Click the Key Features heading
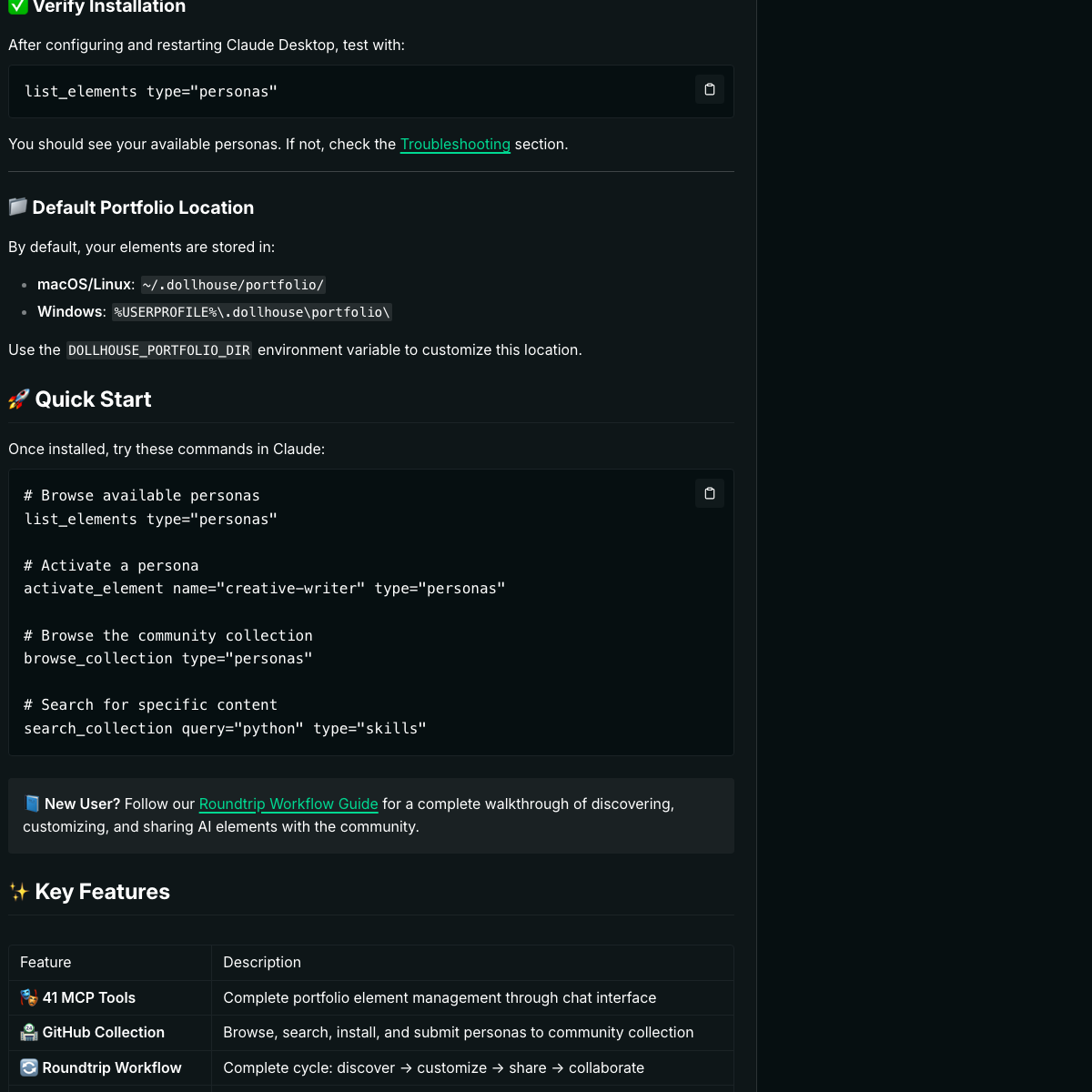 tap(102, 892)
